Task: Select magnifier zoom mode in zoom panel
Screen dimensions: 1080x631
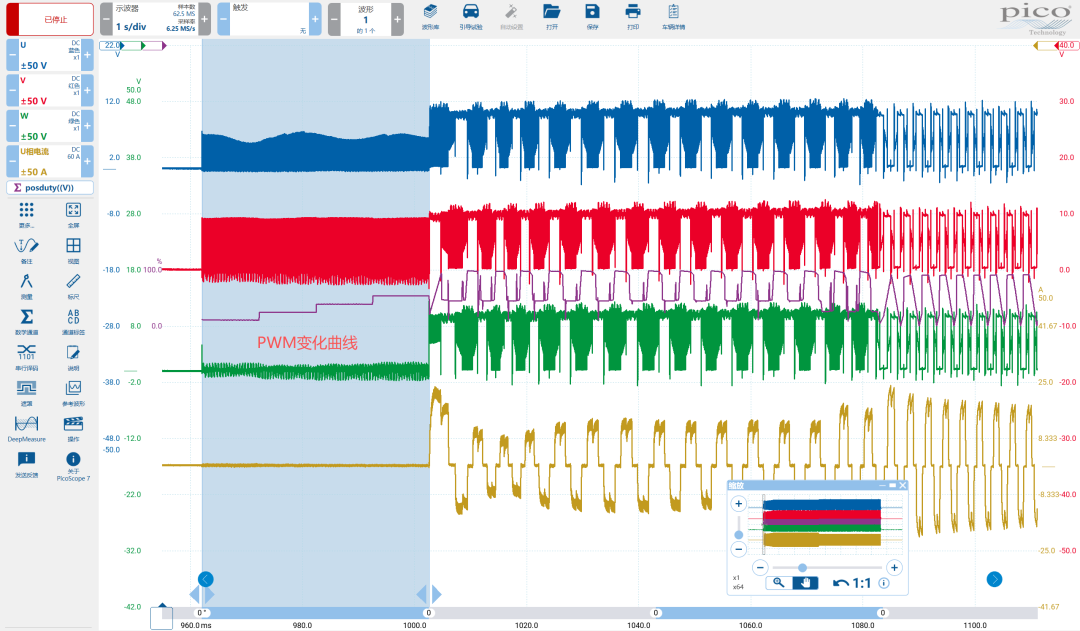Action: coord(778,583)
